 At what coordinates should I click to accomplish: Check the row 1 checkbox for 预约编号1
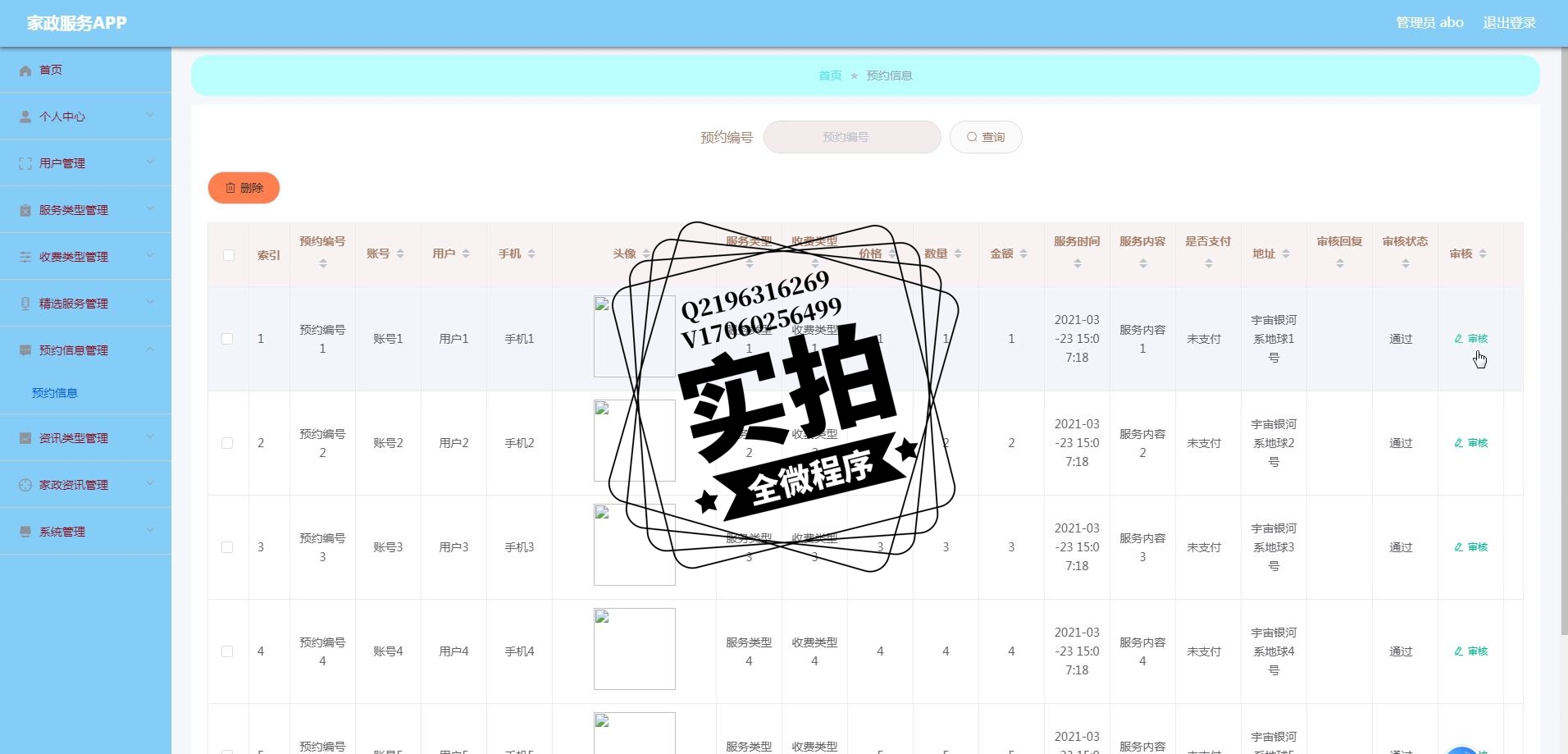pos(227,339)
